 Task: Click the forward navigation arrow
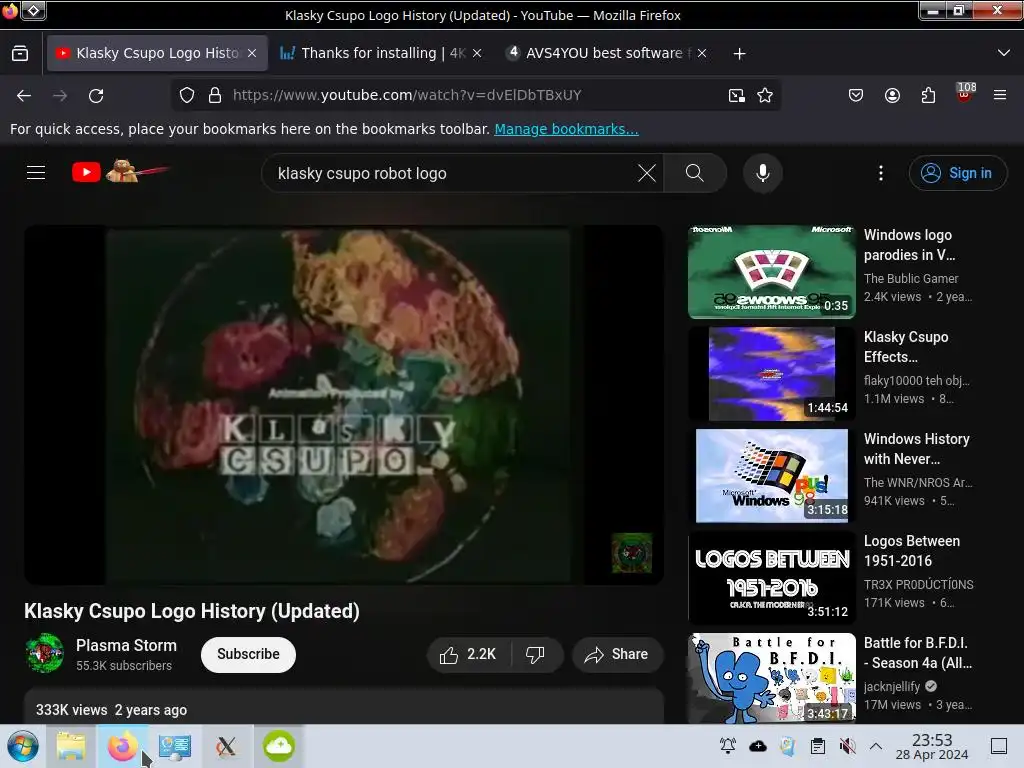coord(60,95)
